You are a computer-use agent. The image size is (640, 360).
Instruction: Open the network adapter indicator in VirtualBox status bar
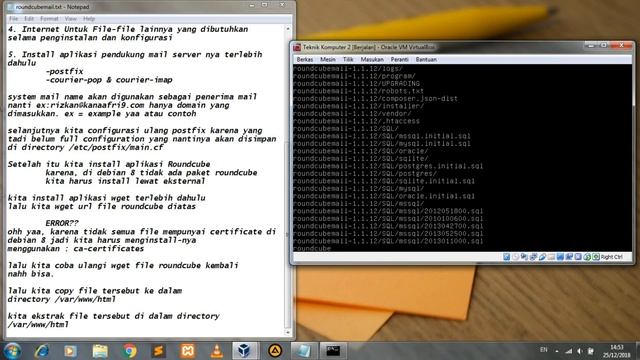[x=533, y=257]
